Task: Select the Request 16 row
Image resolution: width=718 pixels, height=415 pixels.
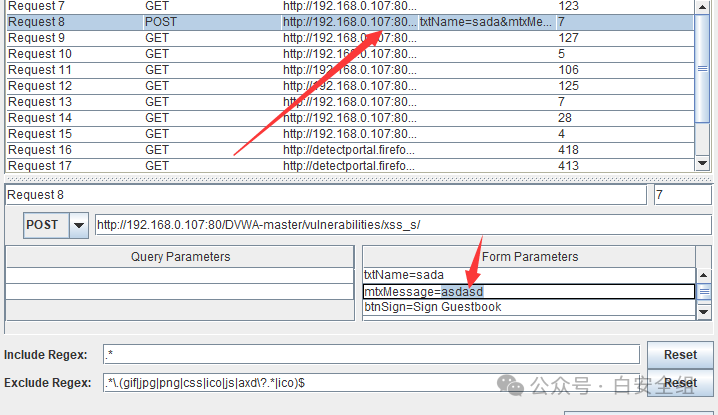Action: (x=350, y=150)
